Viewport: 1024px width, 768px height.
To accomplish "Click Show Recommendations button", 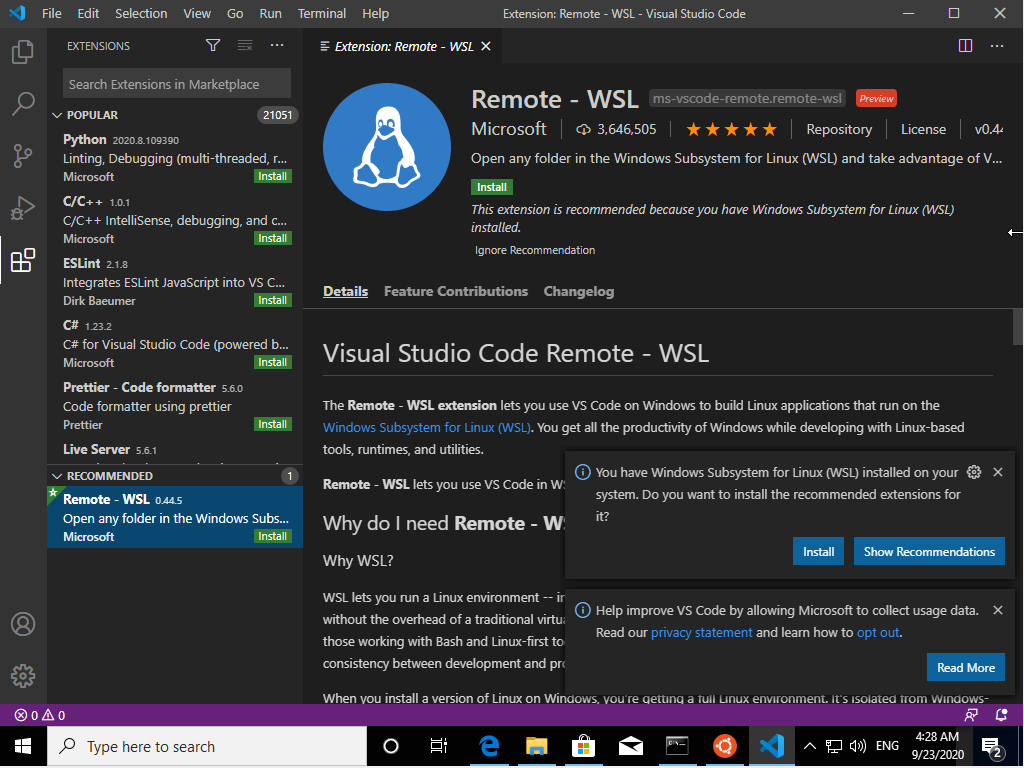I will coord(929,552).
